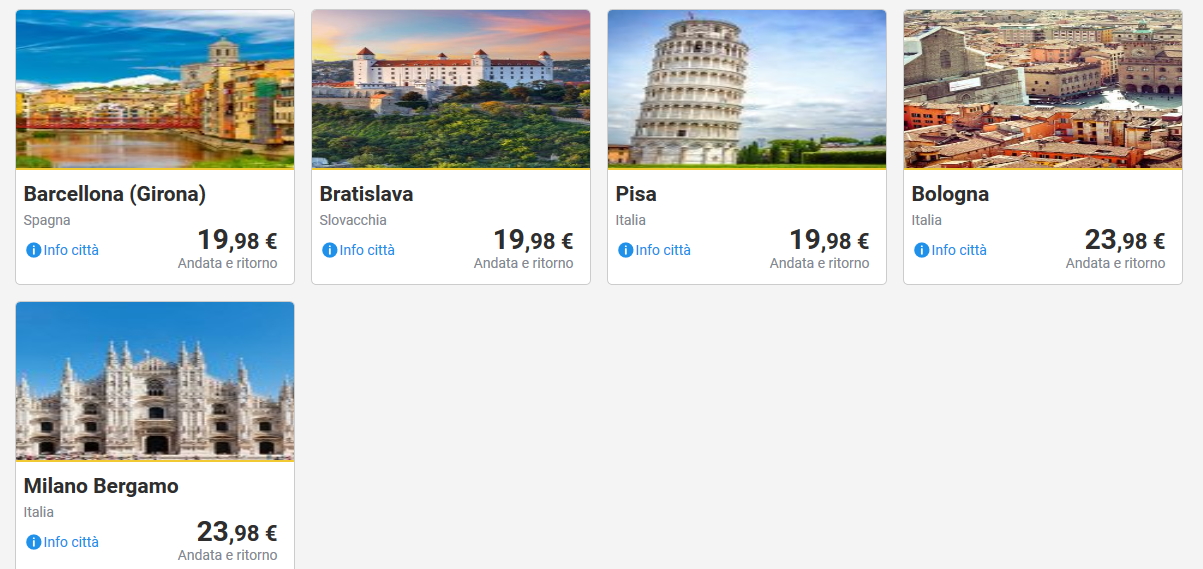This screenshot has height=569, width=1203.
Task: Open "Info città" link for Barcellona
Action: (71, 250)
